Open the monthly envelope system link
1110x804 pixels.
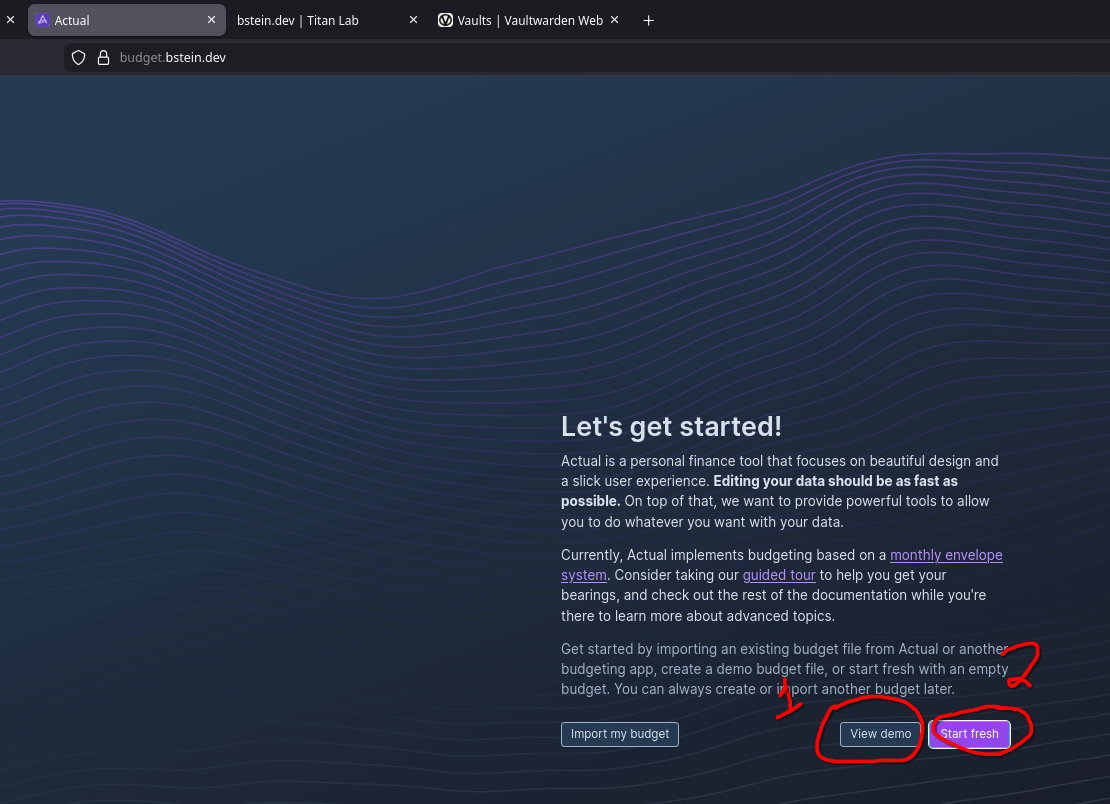(x=945, y=555)
